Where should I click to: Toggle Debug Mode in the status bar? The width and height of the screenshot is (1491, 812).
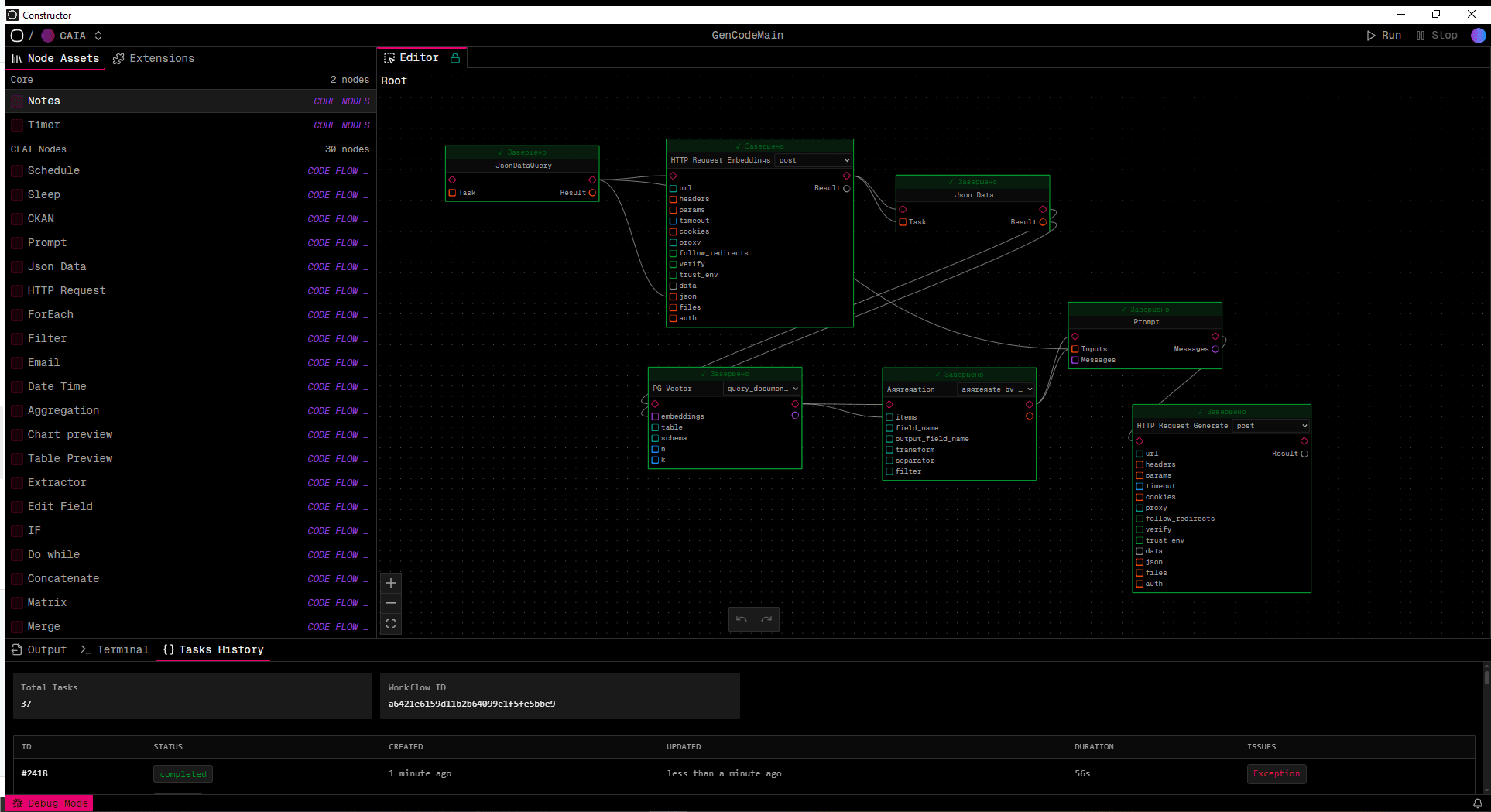[50, 803]
